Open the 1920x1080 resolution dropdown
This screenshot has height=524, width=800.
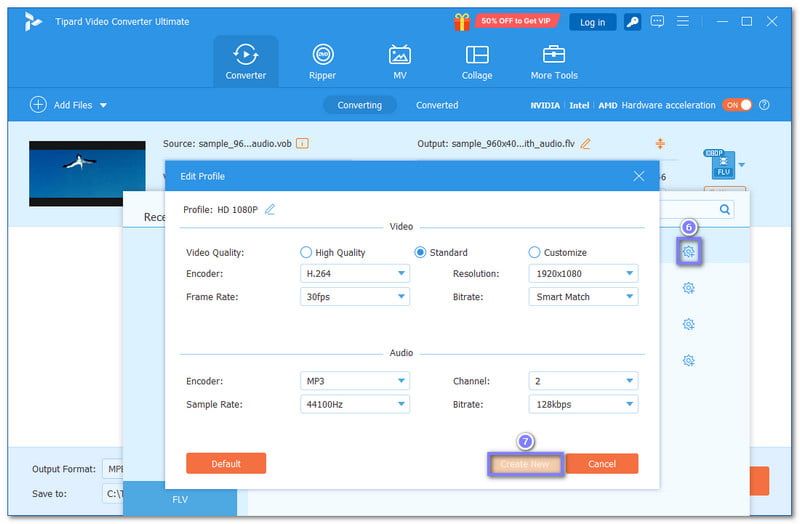[583, 273]
